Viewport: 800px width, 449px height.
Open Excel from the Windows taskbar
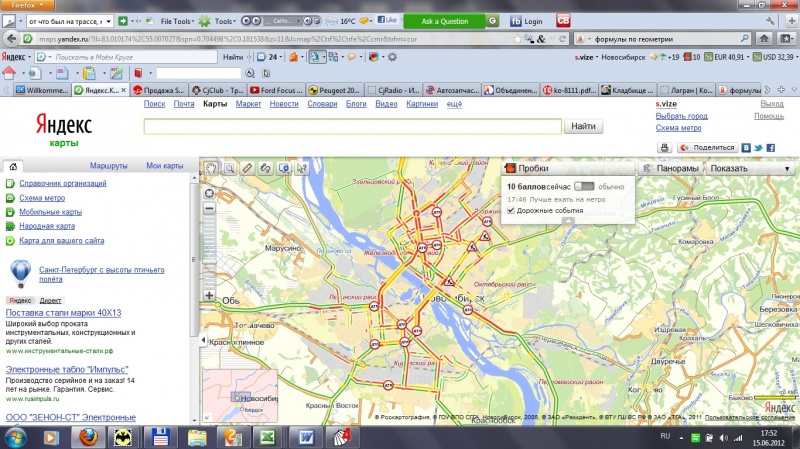[267, 436]
